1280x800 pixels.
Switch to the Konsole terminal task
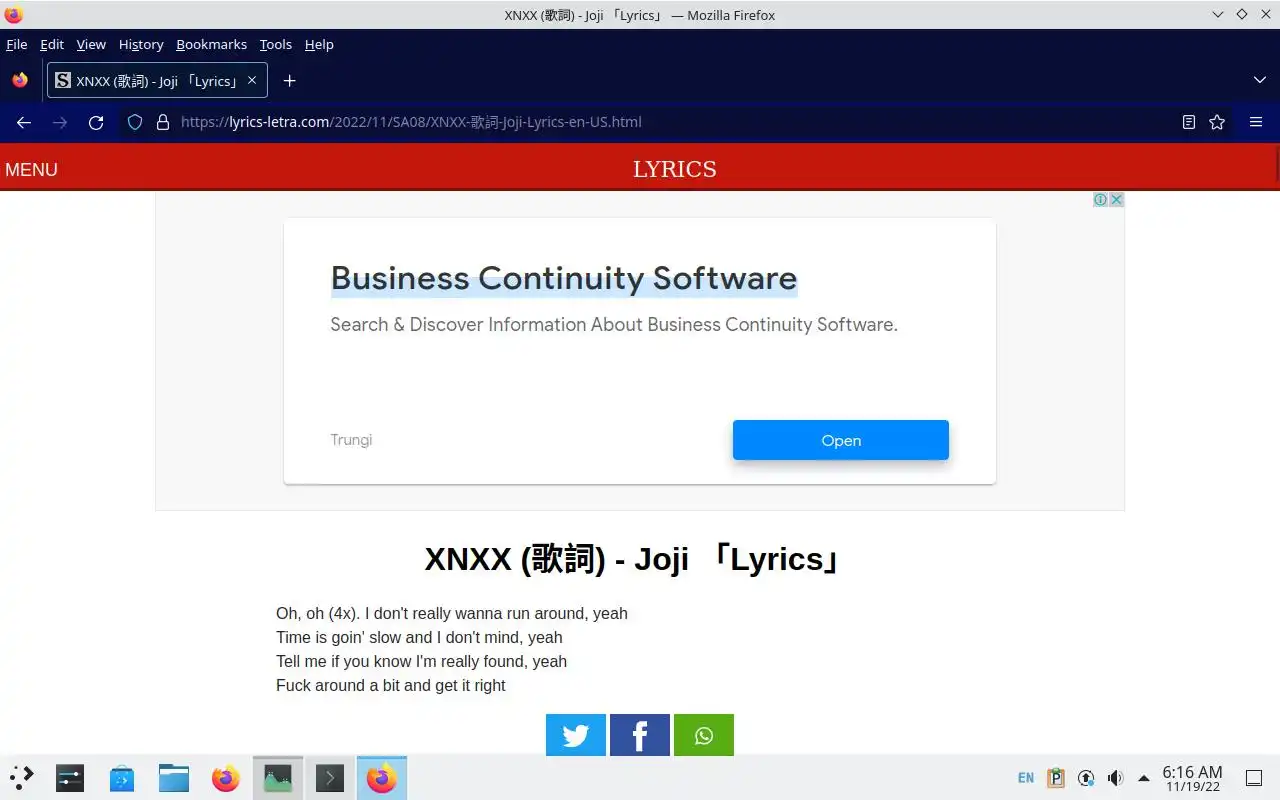330,778
